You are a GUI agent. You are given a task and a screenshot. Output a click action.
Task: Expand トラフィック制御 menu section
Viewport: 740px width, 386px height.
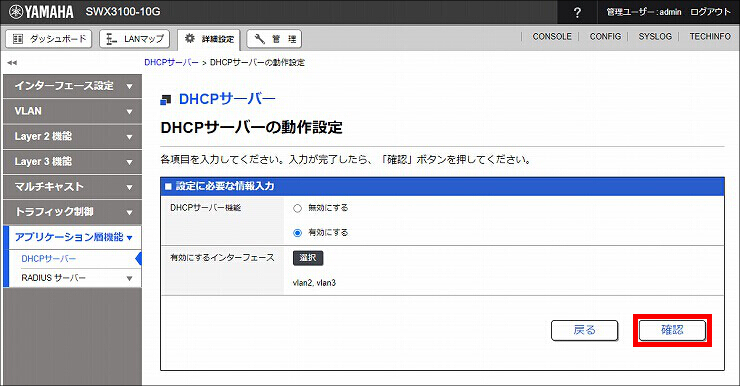[x=72, y=212]
